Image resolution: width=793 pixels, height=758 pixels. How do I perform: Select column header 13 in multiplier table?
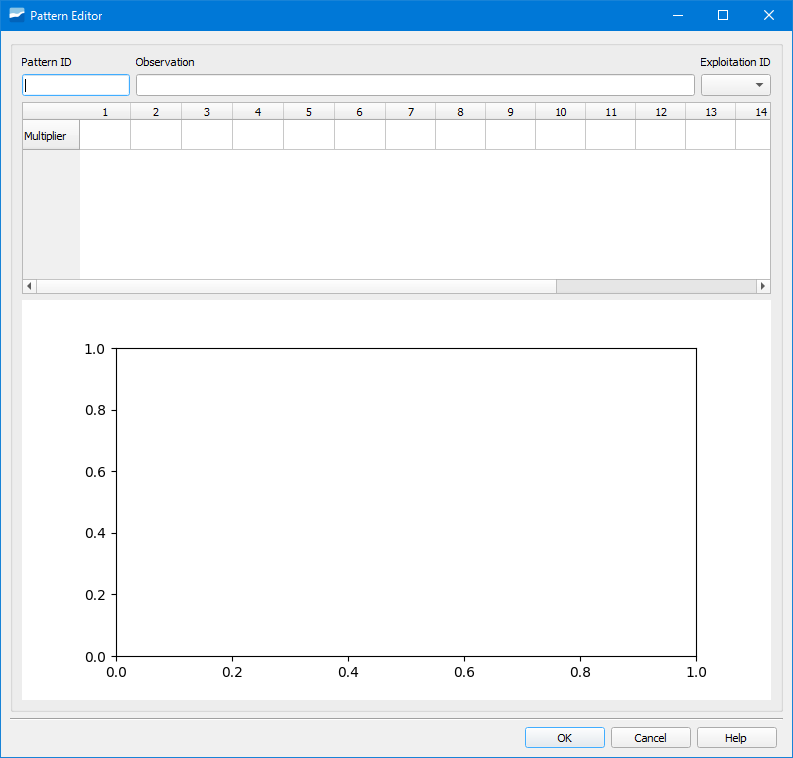tap(711, 112)
